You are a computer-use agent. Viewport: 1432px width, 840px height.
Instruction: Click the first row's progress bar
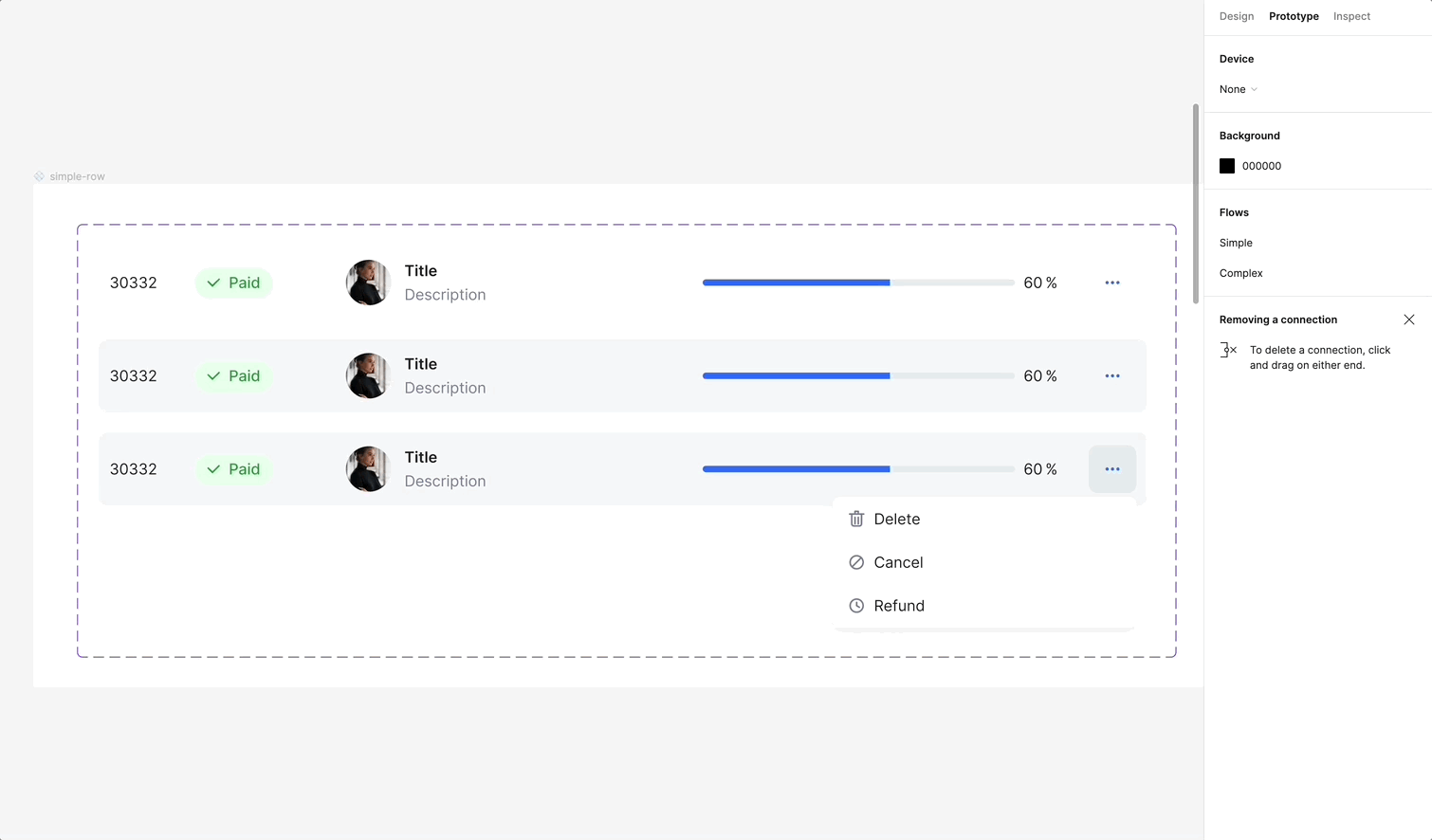tap(858, 283)
